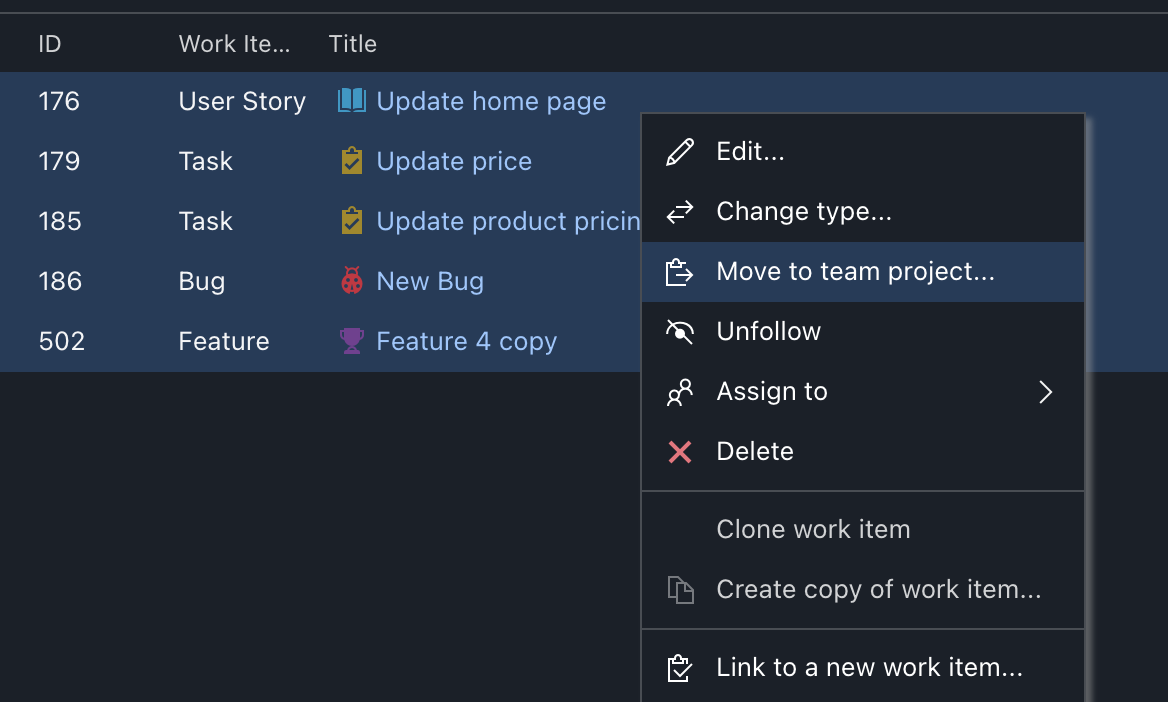Click the Link to a new work item icon
This screenshot has height=702, width=1168.
tap(679, 667)
